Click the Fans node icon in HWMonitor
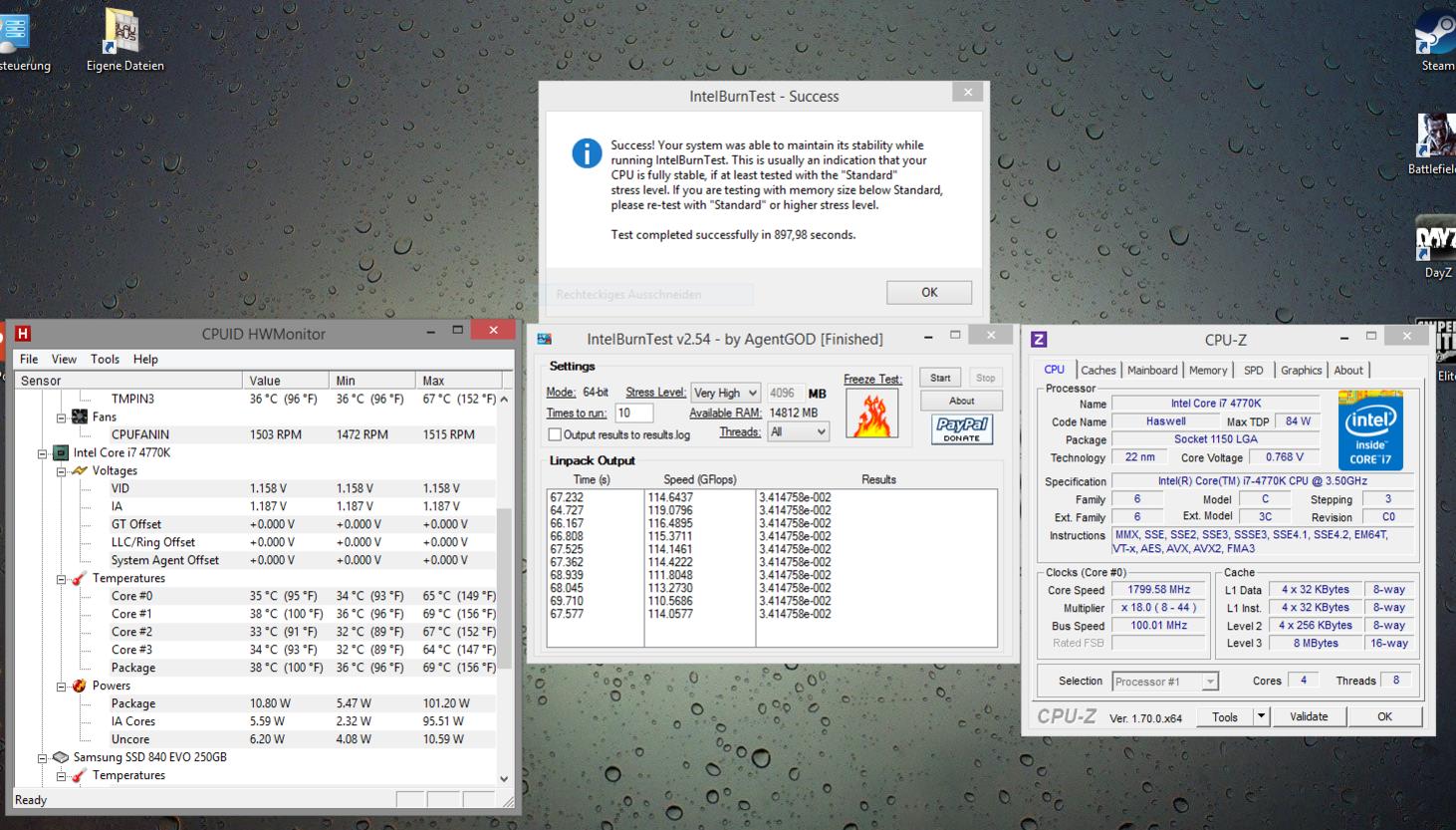 pos(80,416)
